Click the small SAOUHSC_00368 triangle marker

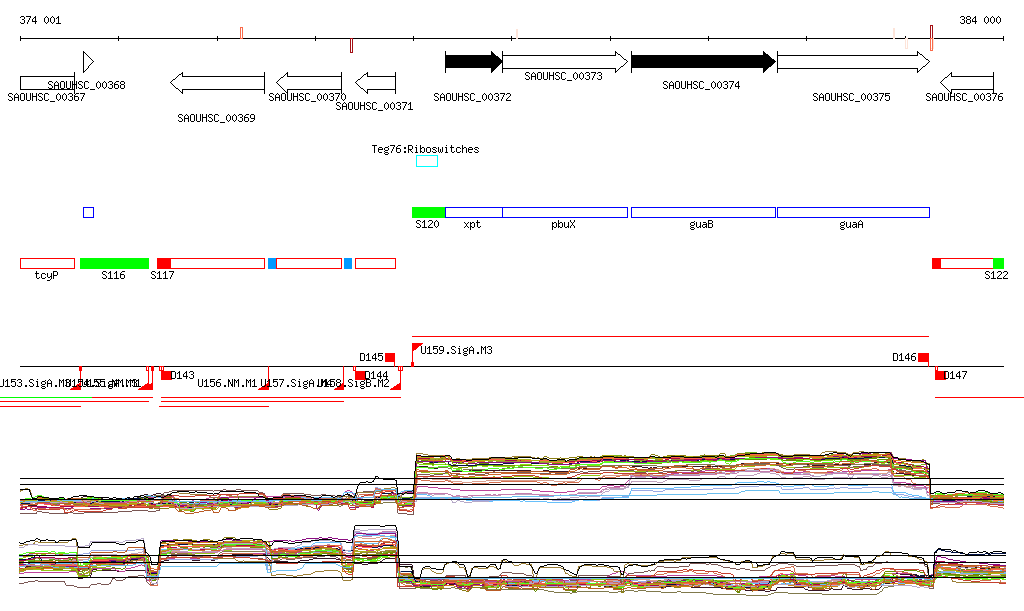click(88, 62)
